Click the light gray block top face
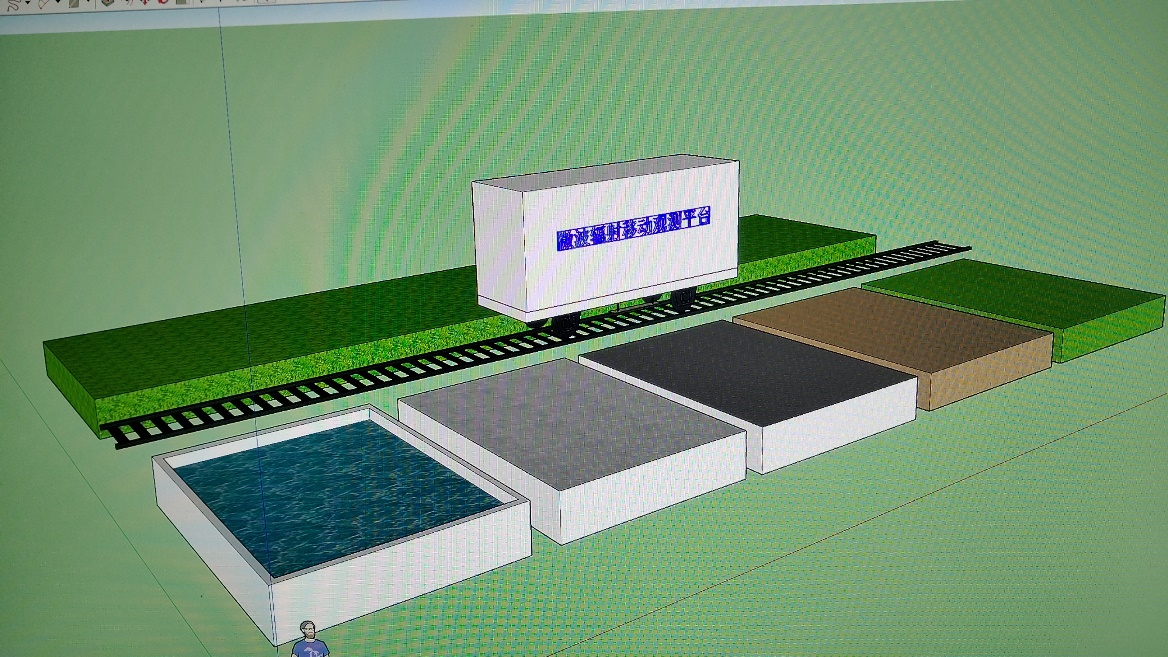 (568, 420)
